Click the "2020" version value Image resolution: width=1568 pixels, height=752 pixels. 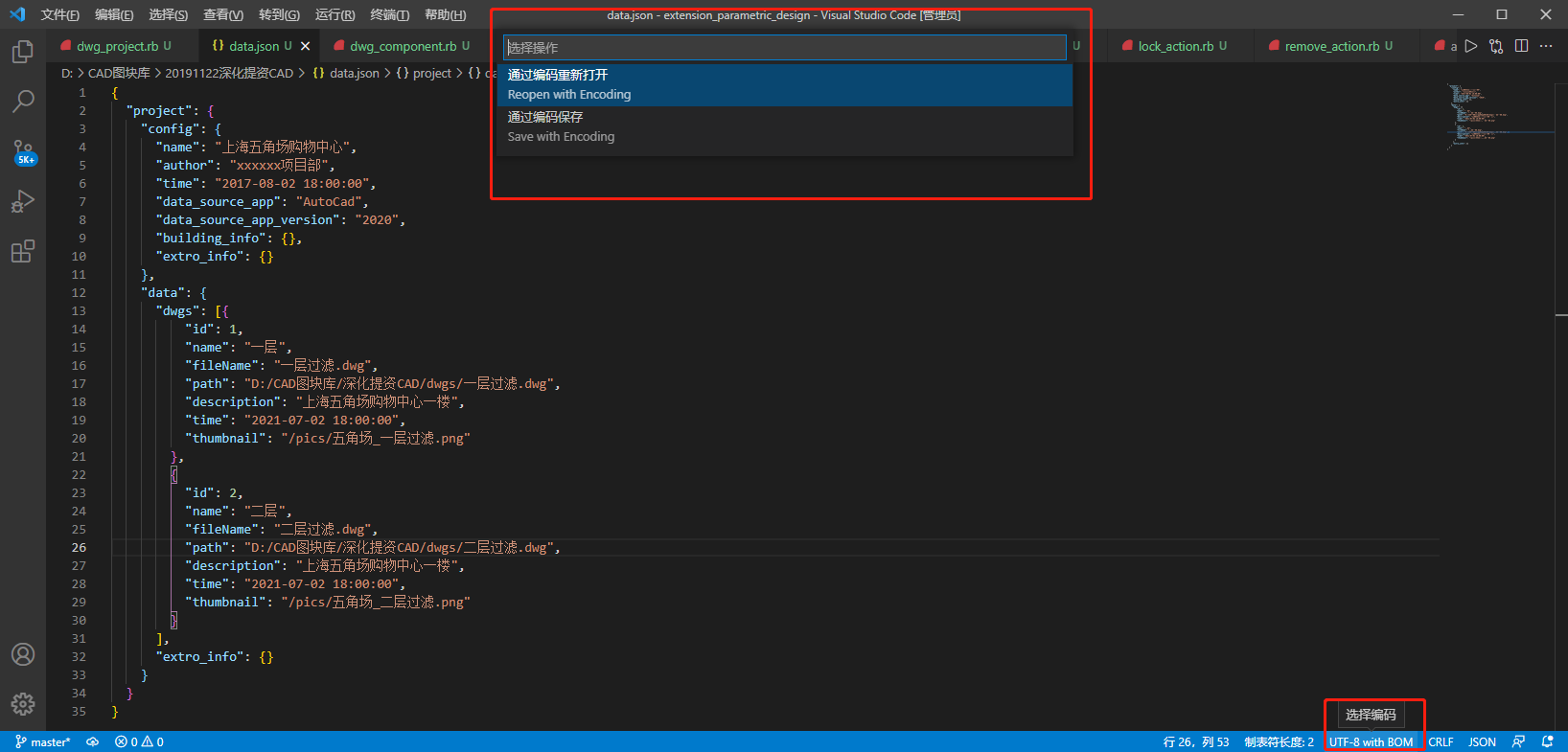point(377,220)
